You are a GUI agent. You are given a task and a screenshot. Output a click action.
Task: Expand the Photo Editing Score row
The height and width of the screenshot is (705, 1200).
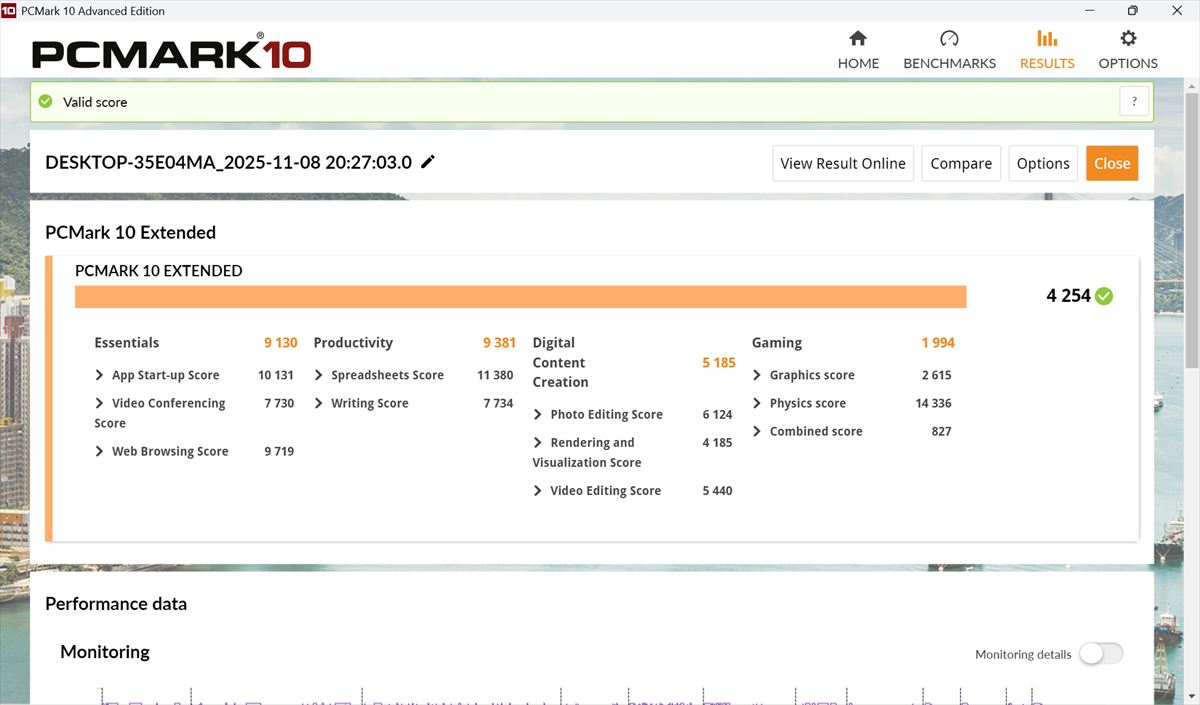tap(538, 414)
